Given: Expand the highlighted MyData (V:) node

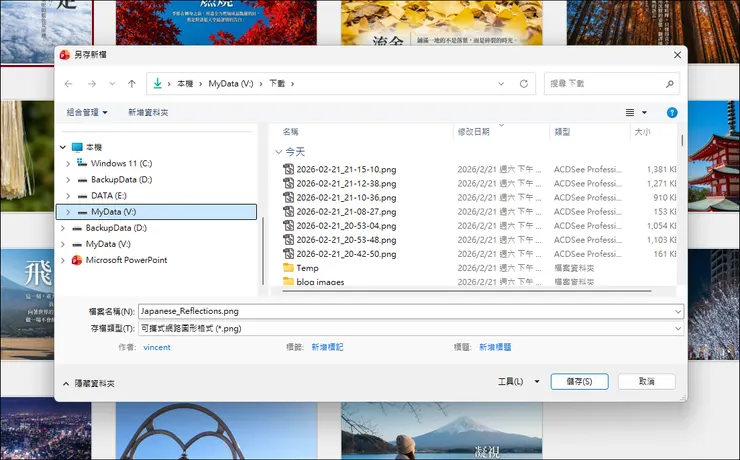Looking at the screenshot, I should click(x=68, y=212).
